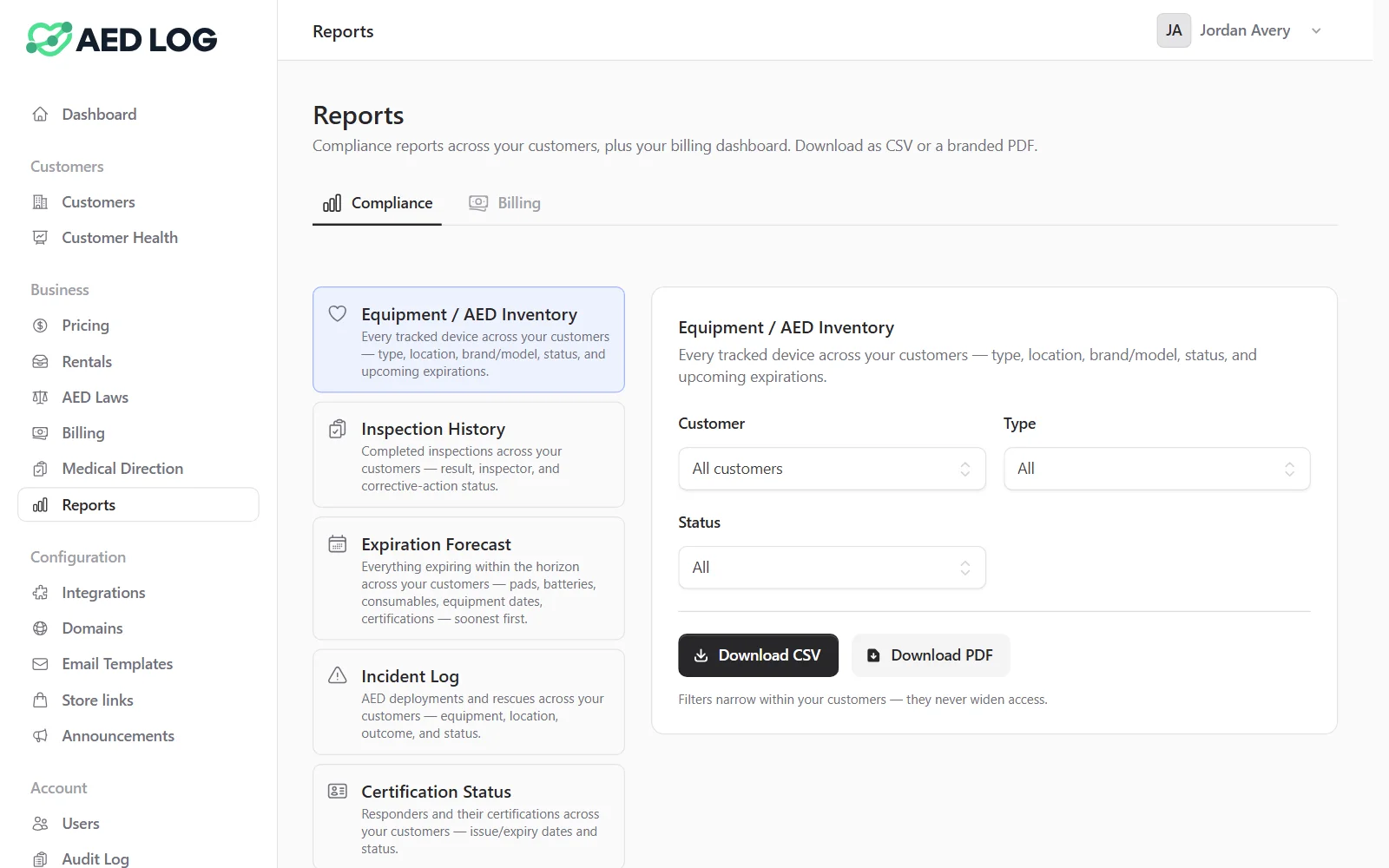Open the Status filter dropdown

click(832, 568)
